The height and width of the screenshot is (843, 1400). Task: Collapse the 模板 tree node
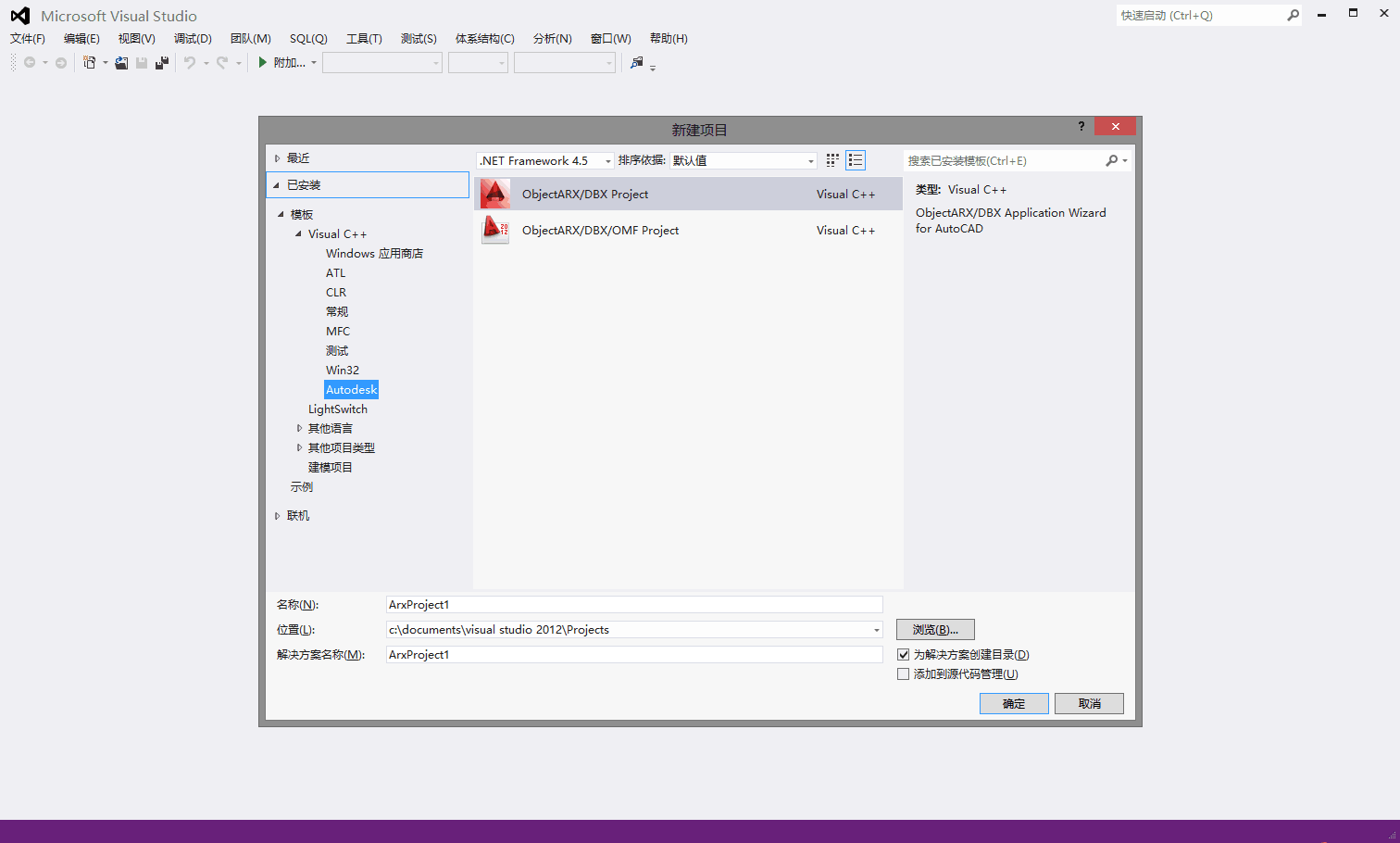[281, 214]
